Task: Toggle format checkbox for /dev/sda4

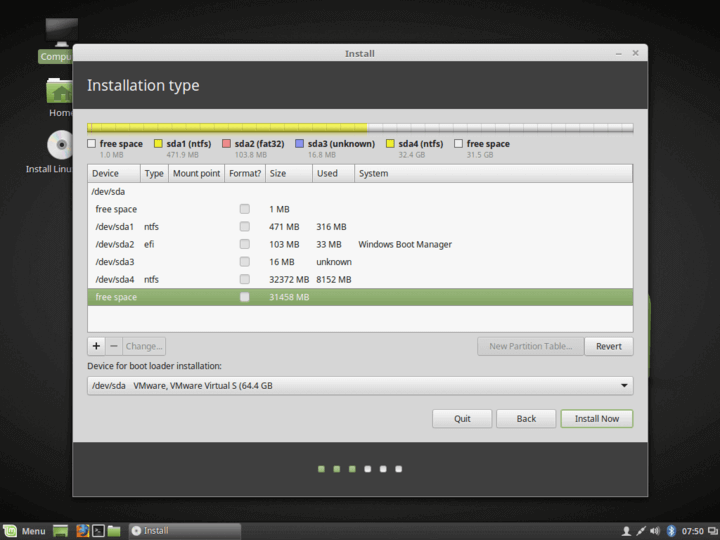Action: coord(244,279)
